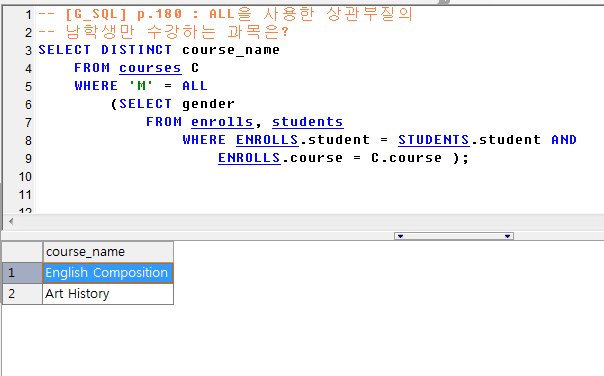Click the STUDENTS table reference on line 8
This screenshot has height=376, width=604.
click(x=433, y=140)
